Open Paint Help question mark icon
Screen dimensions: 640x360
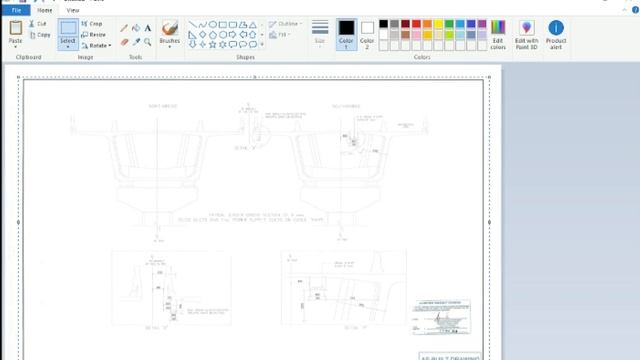(636, 10)
